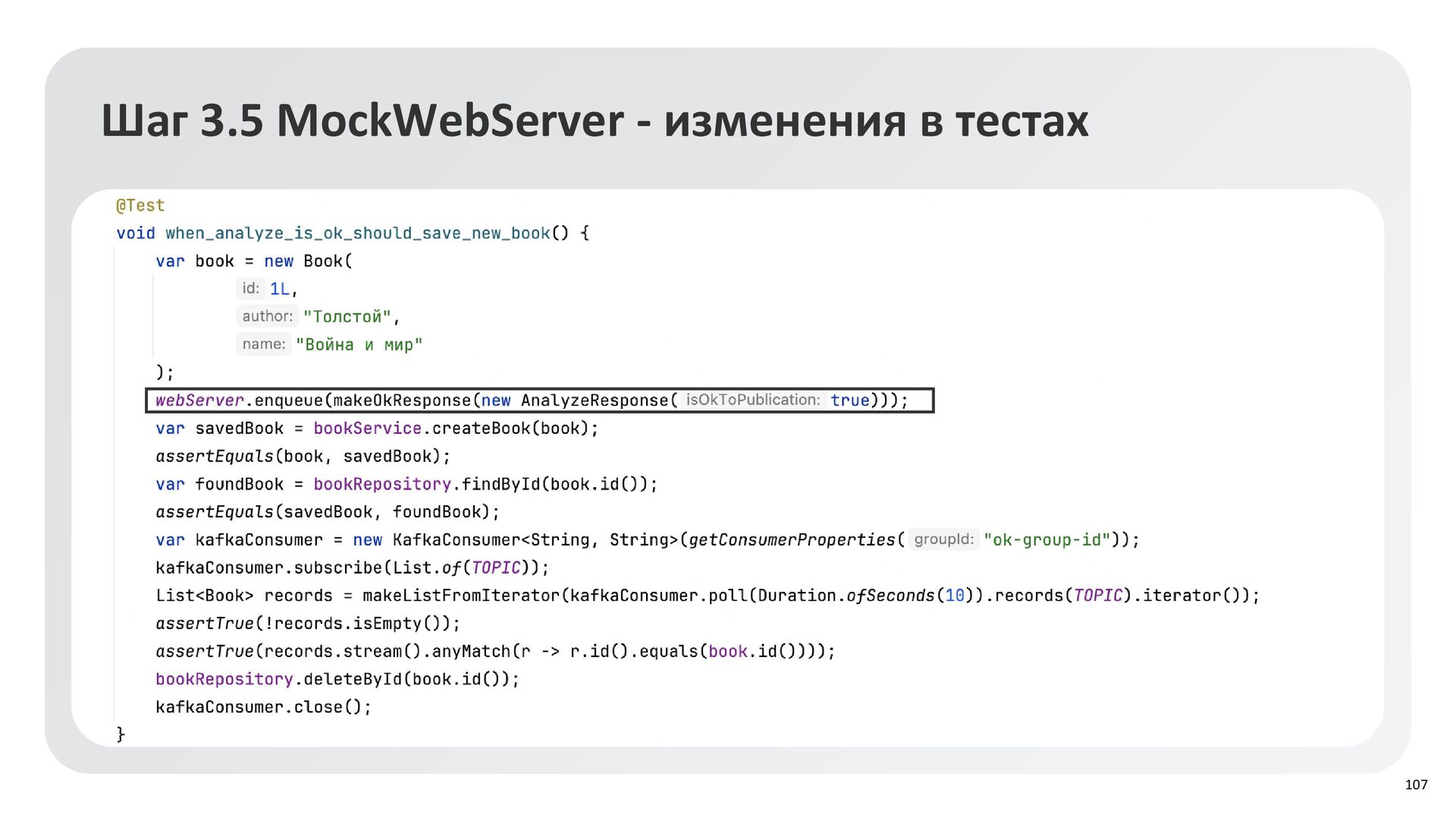Click the id: parameter hint
Viewport: 1456px width, 821px height.
coord(251,288)
